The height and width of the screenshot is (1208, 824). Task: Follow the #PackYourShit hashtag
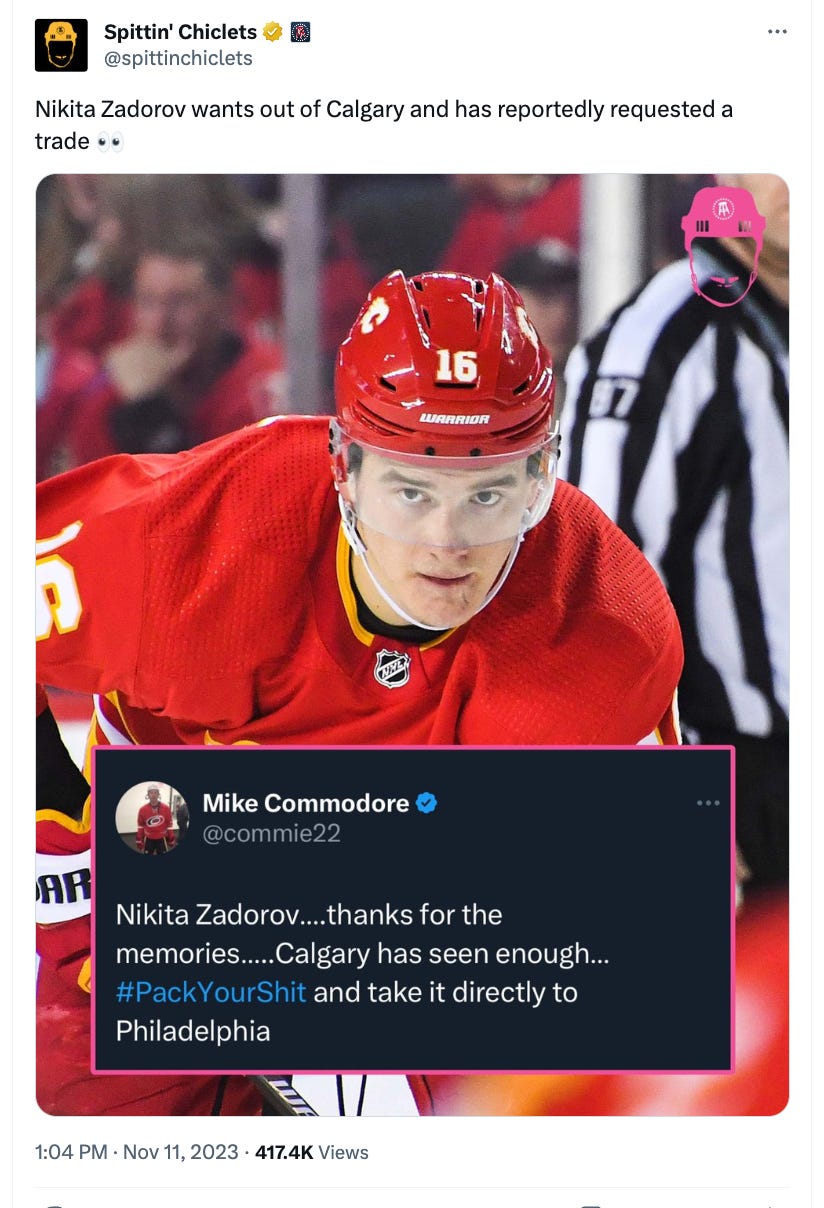pos(212,992)
